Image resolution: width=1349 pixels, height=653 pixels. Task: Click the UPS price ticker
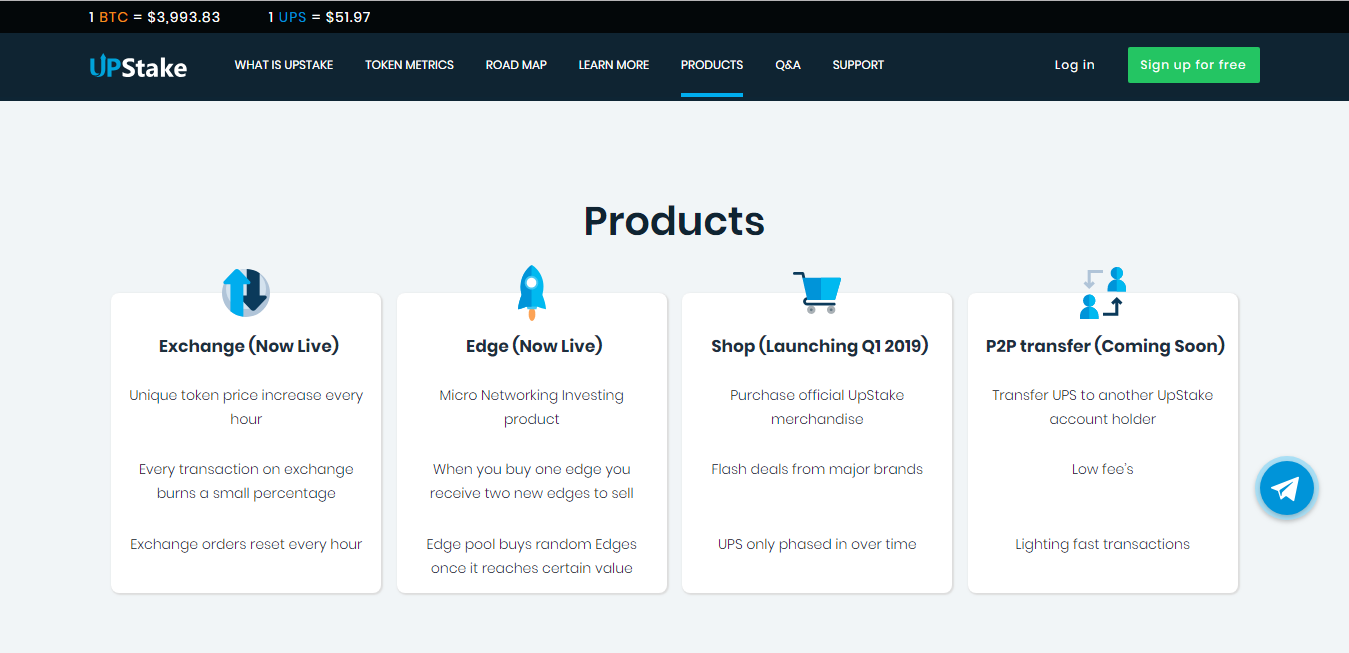coord(319,17)
